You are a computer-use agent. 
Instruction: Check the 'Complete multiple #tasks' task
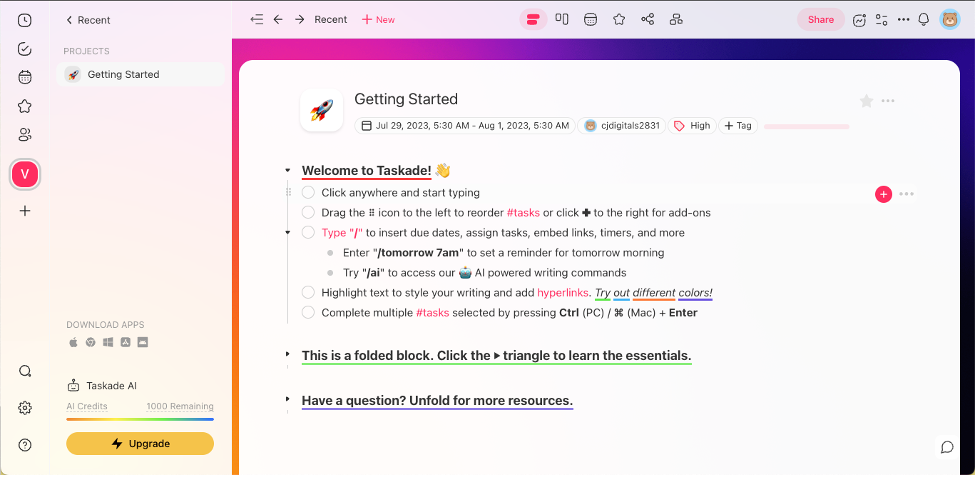[x=308, y=312]
